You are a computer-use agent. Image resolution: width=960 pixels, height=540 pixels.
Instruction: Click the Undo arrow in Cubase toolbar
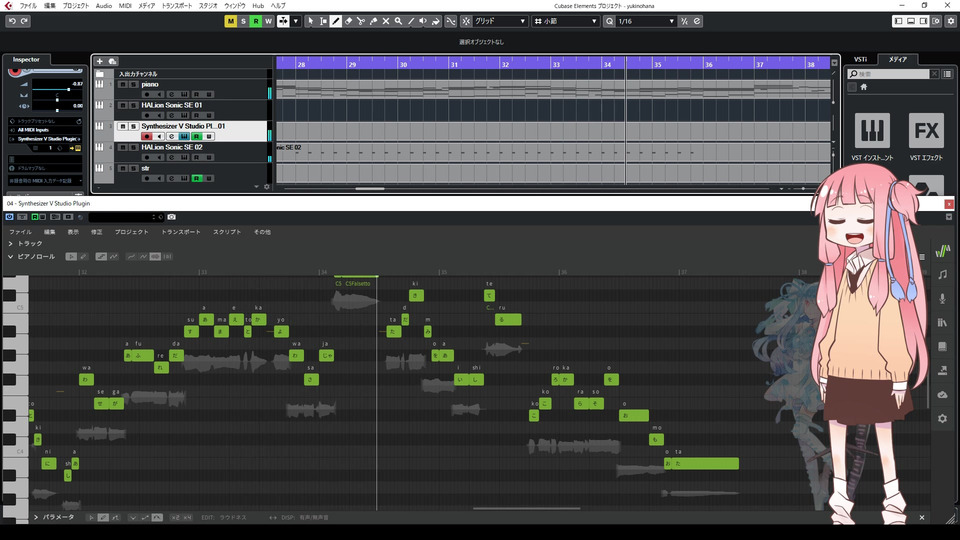(12, 21)
